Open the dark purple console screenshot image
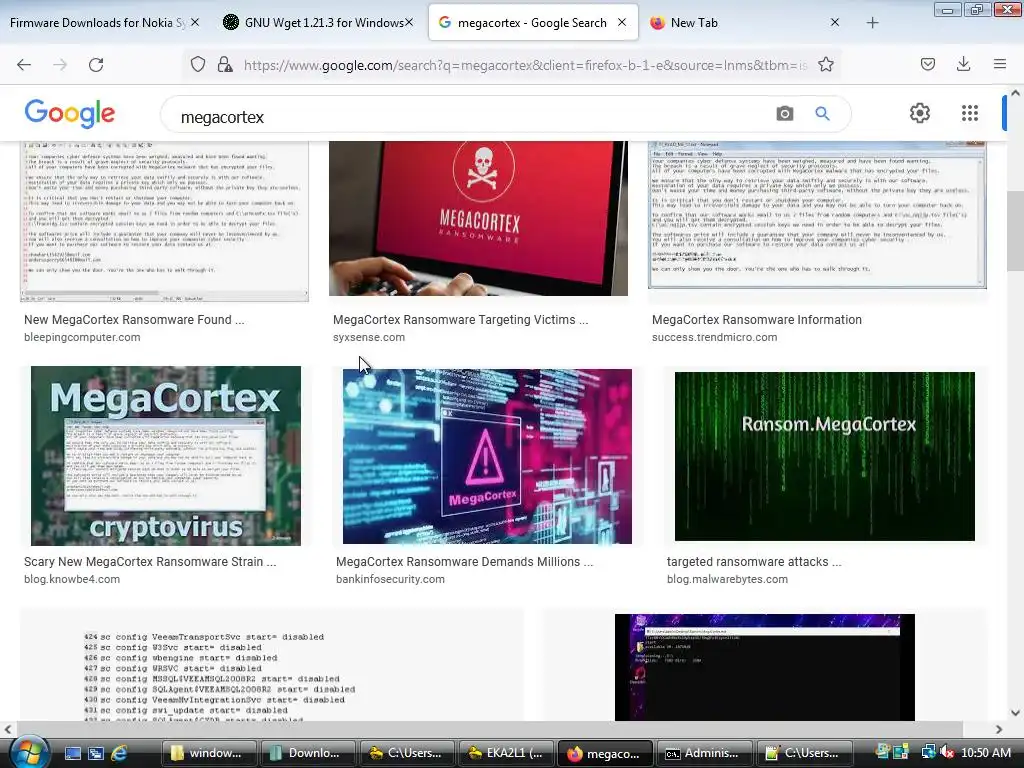This screenshot has height=768, width=1024. [765, 667]
